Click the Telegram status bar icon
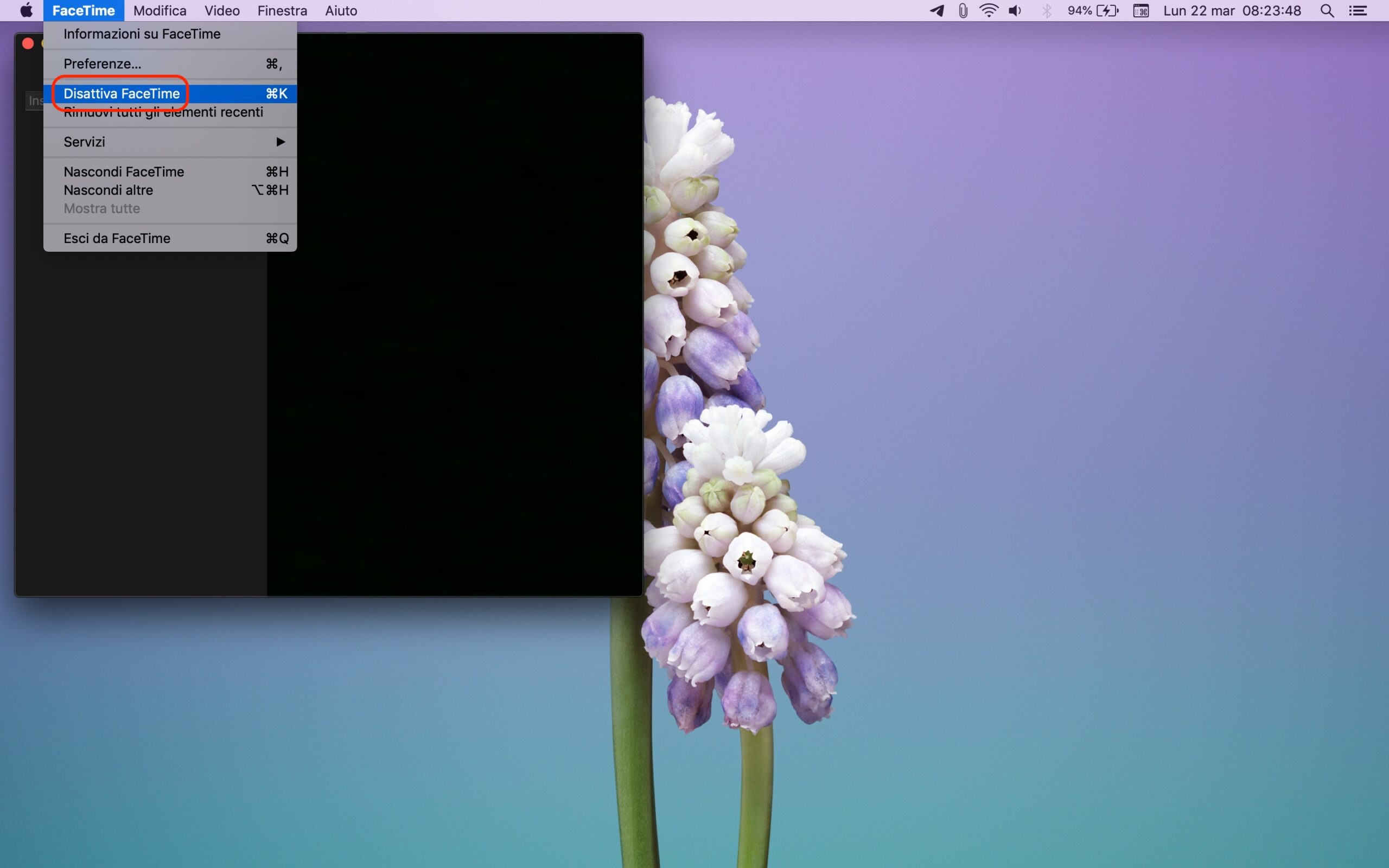 pos(936,10)
